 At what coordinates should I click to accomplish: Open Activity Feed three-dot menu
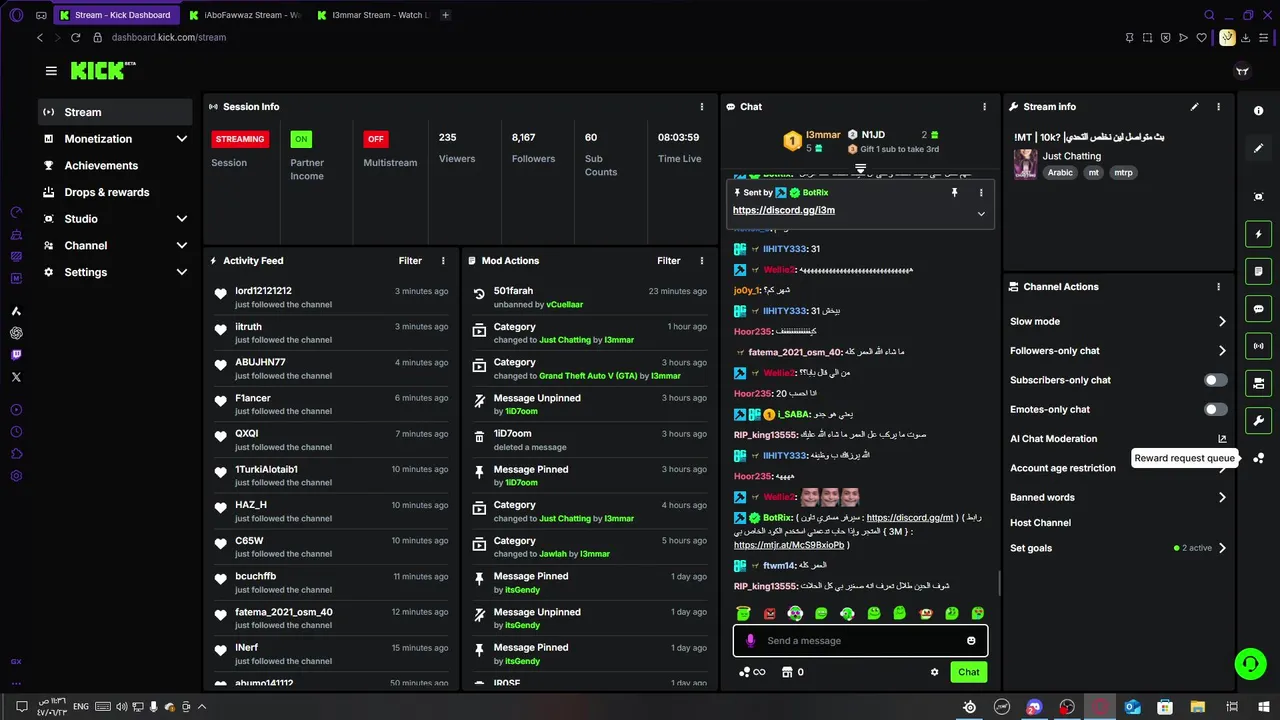[443, 261]
